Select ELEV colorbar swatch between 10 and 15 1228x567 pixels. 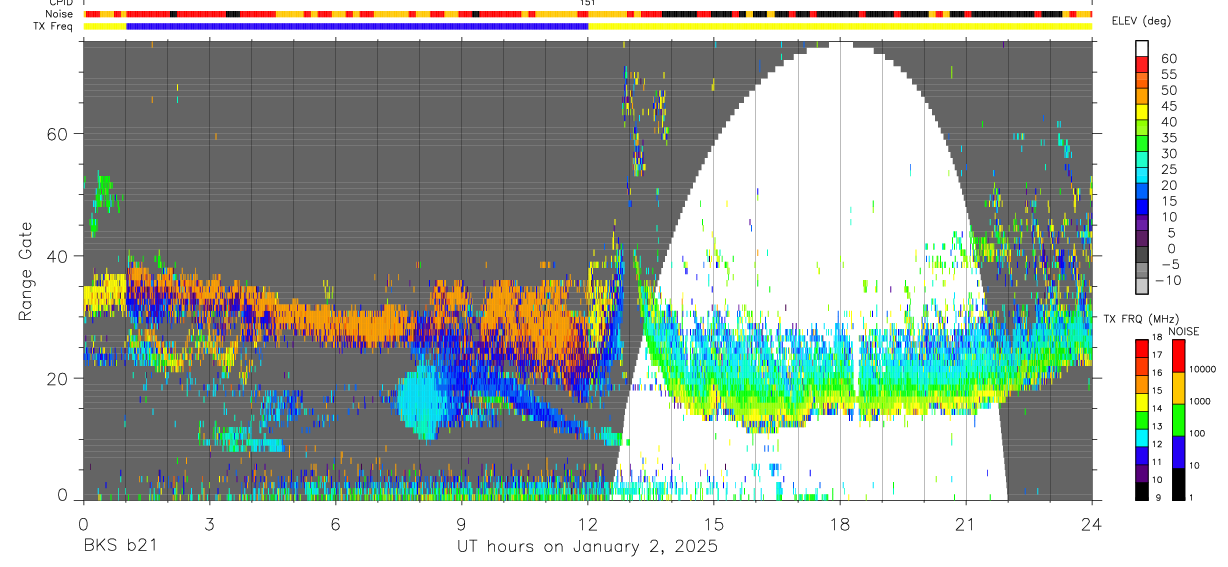(1142, 208)
